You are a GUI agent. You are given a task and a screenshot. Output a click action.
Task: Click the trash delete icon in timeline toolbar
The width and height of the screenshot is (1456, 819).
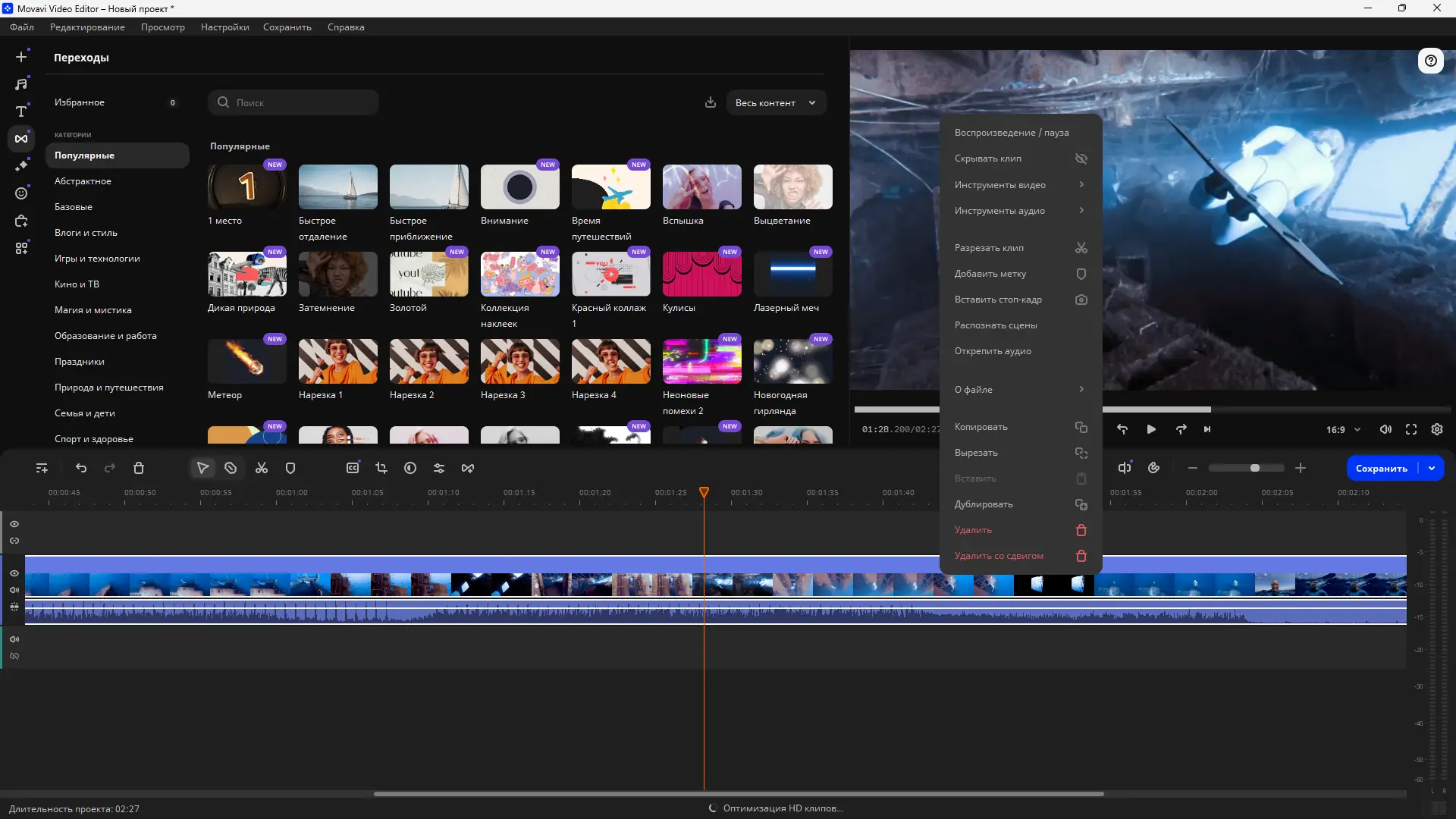pyautogui.click(x=139, y=469)
